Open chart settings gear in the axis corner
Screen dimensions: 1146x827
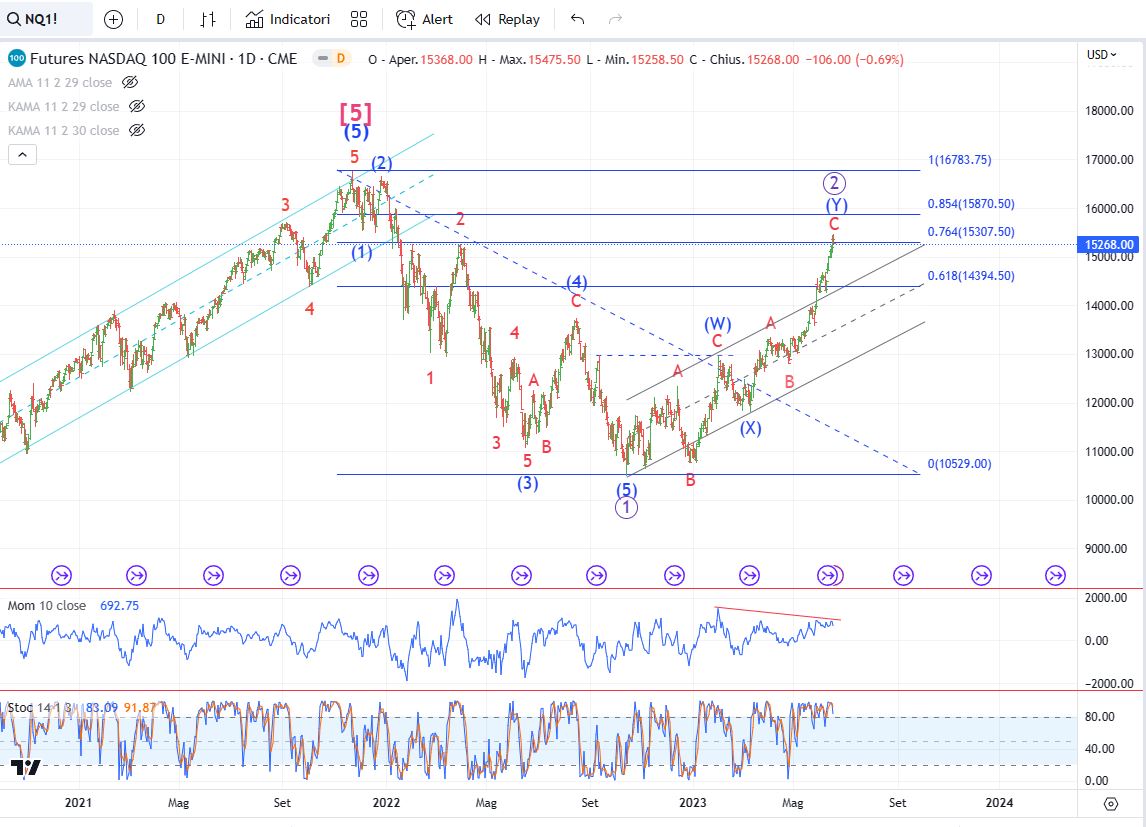[x=1111, y=804]
